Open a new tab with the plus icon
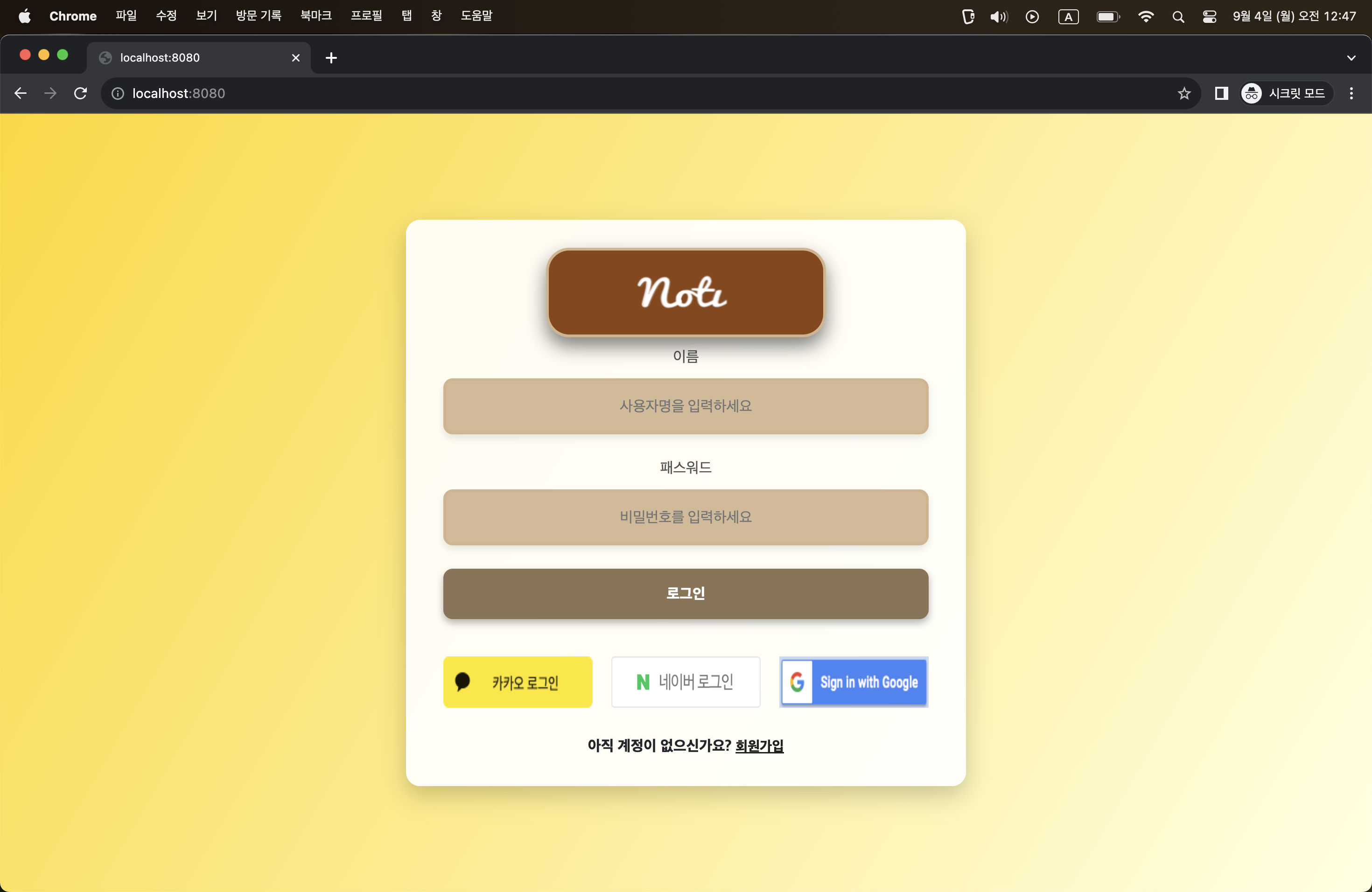 (x=331, y=58)
